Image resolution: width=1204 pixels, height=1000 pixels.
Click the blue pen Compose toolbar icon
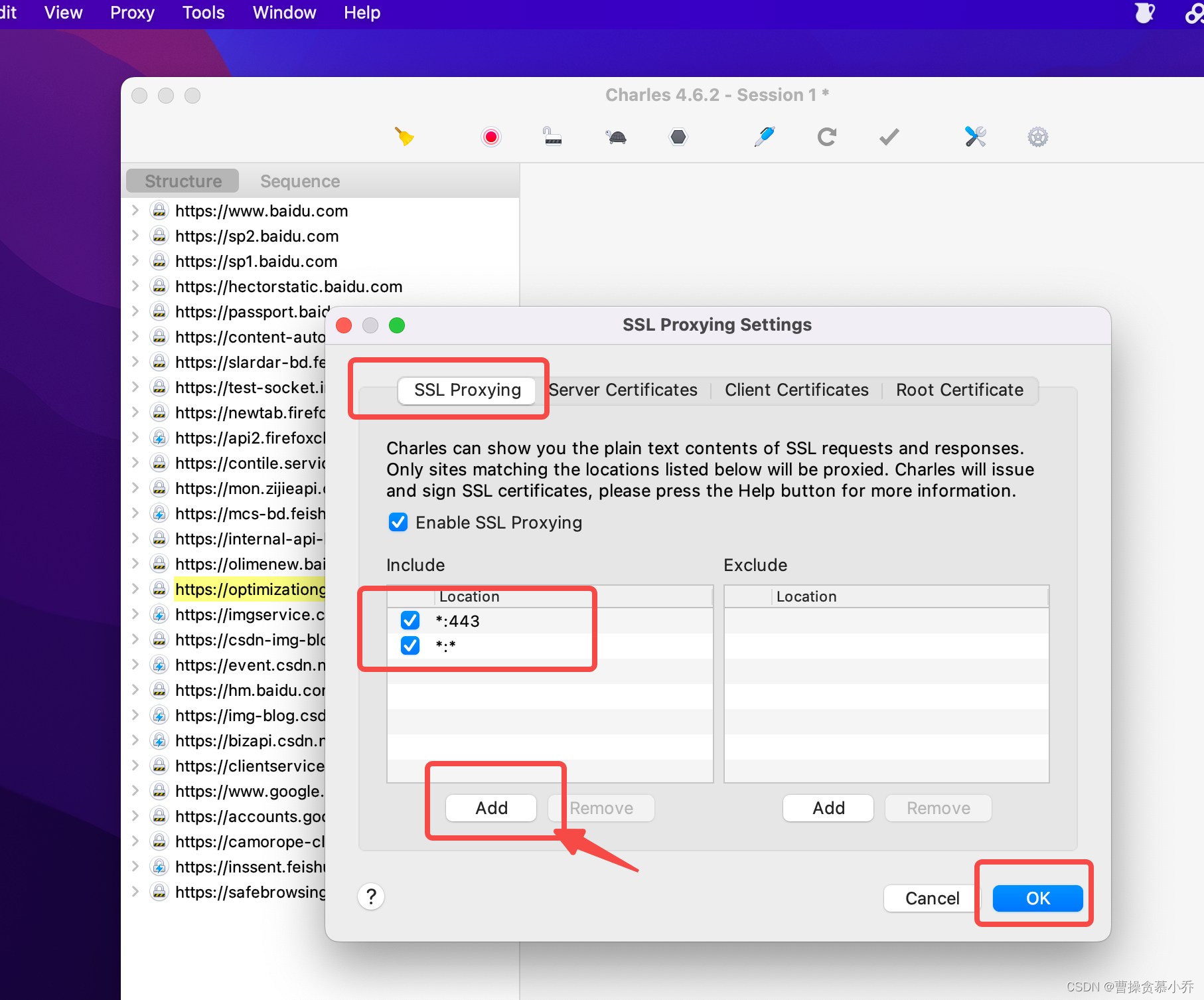pyautogui.click(x=765, y=137)
